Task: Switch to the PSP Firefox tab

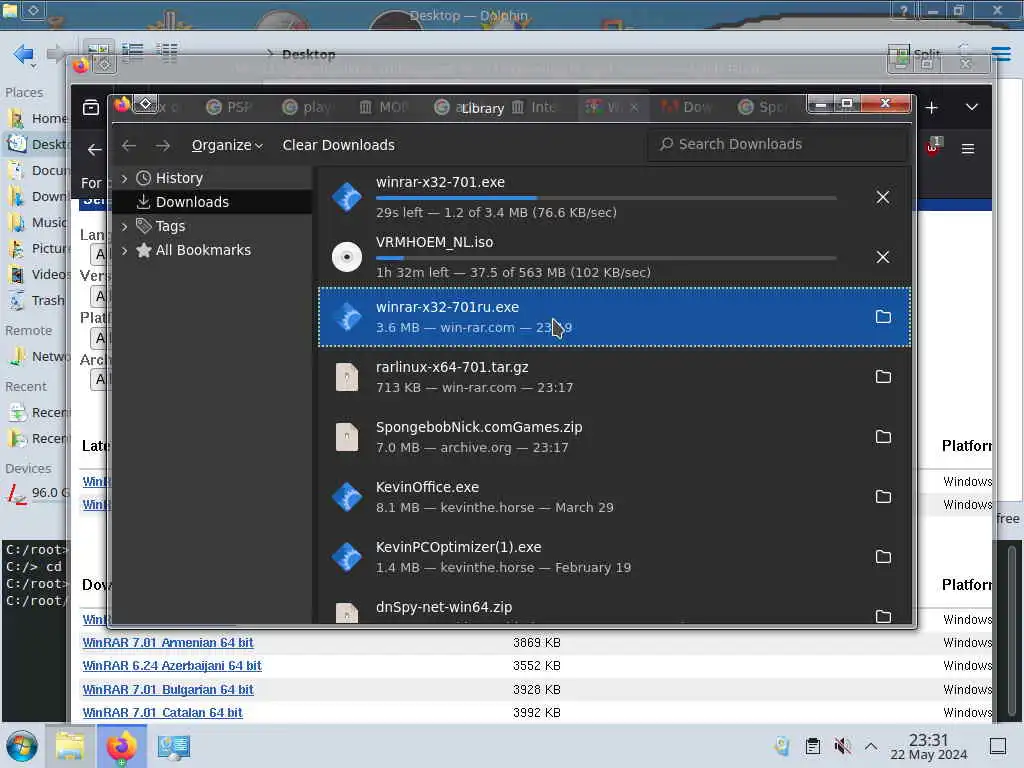Action: (229, 107)
